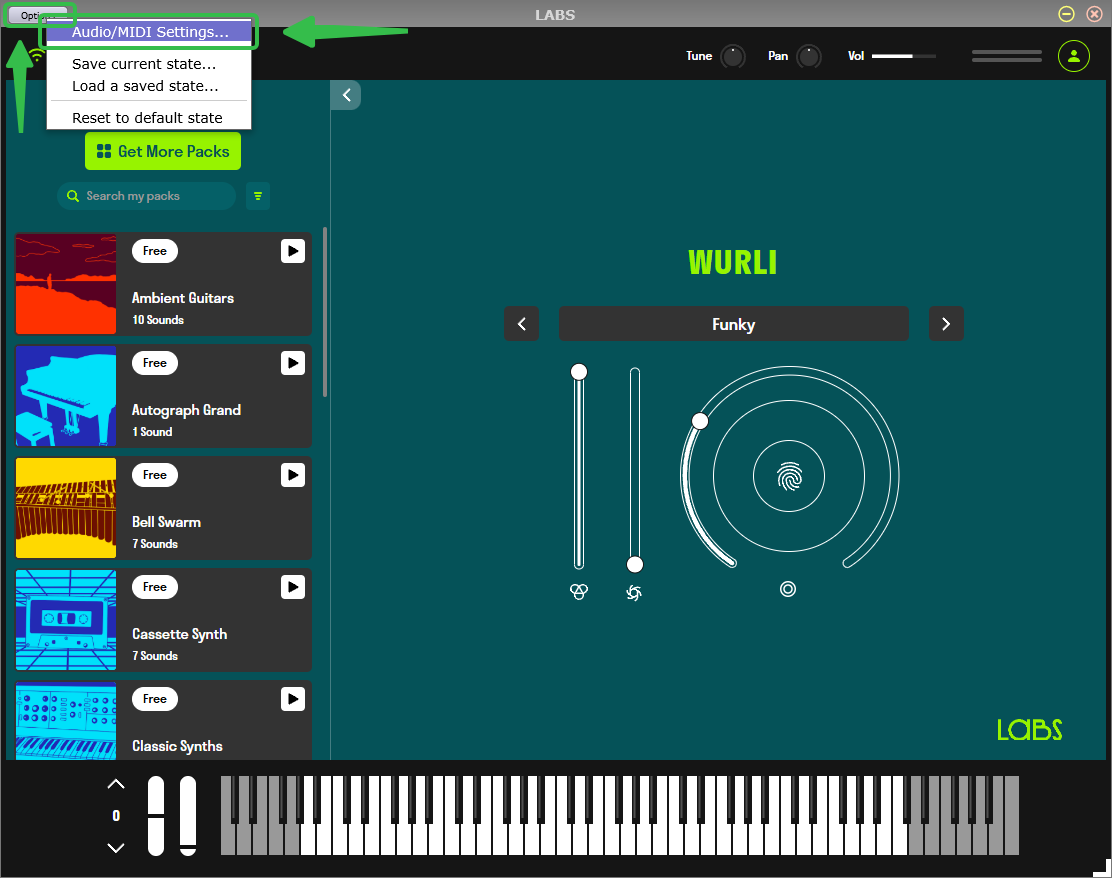Click the dynamics slider handle
The width and height of the screenshot is (1112, 878).
[x=635, y=565]
